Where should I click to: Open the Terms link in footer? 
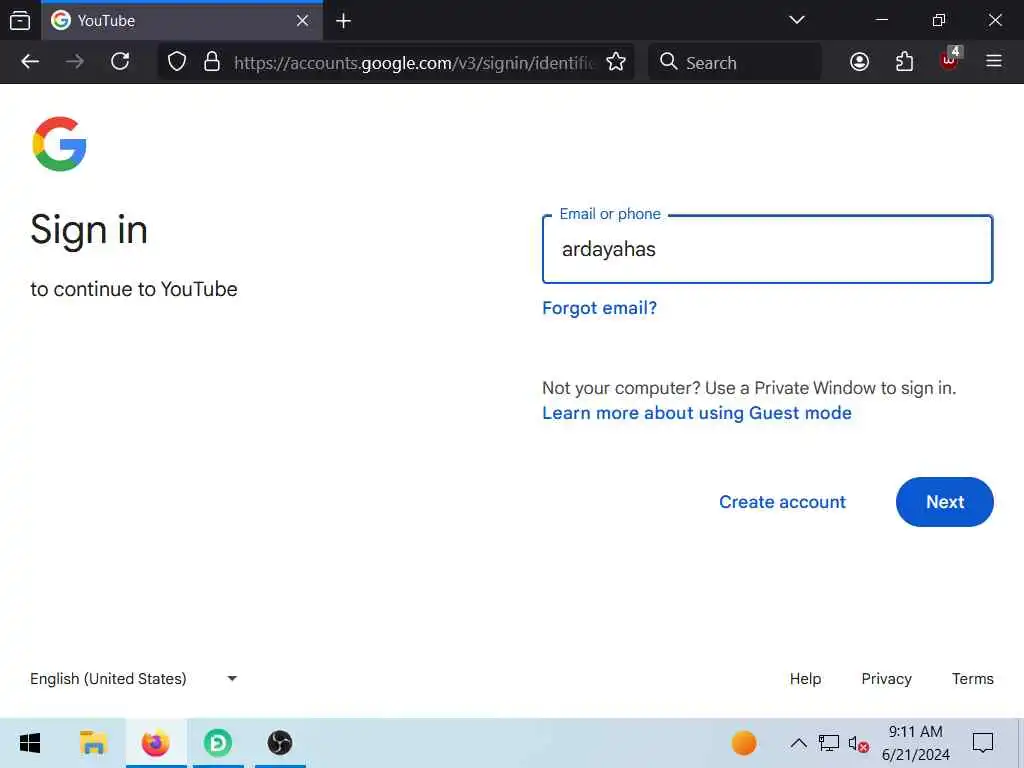point(972,679)
